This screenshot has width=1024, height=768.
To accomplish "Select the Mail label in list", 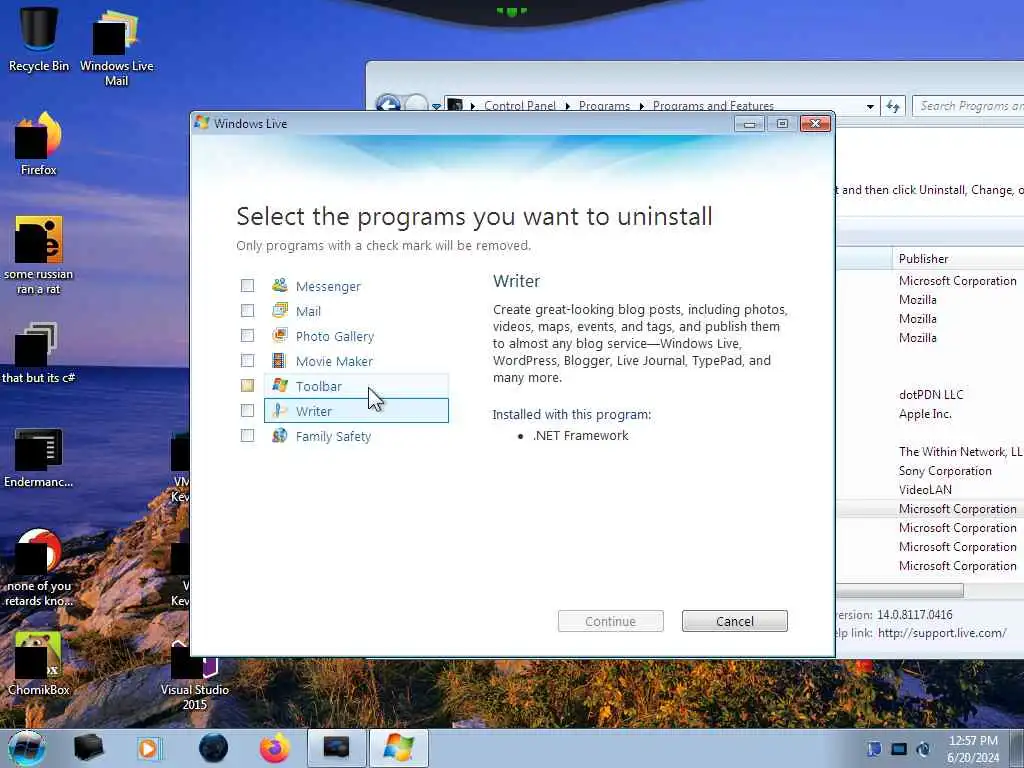I will pos(308,312).
